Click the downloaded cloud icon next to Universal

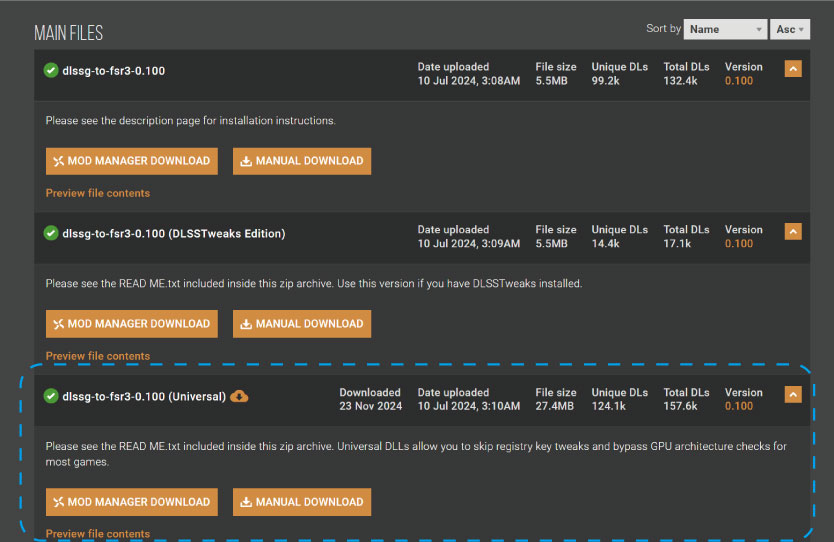pyautogui.click(x=239, y=396)
